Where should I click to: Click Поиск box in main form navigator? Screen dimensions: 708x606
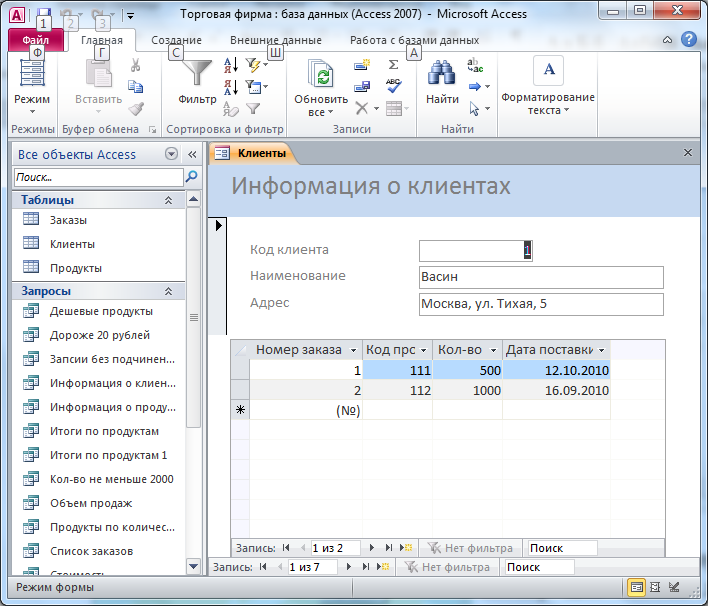click(x=539, y=567)
